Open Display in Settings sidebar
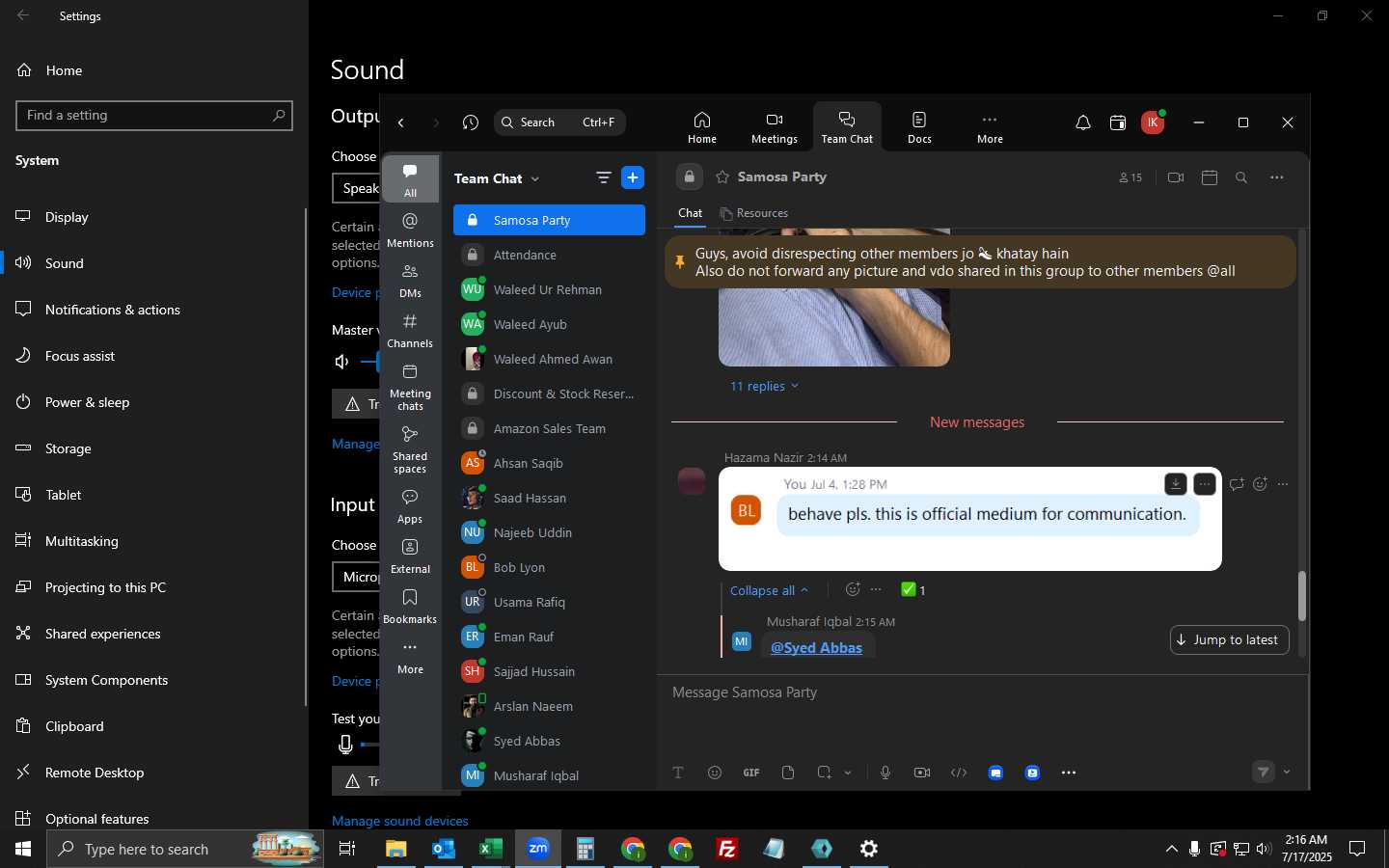 pyautogui.click(x=154, y=217)
